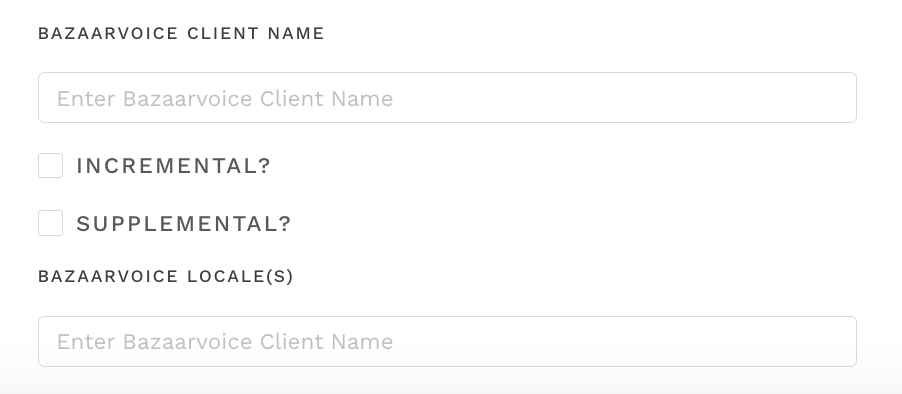Image resolution: width=902 pixels, height=394 pixels.
Task: Select the text box under Bazaarvoice Client Name
Action: 448,98
